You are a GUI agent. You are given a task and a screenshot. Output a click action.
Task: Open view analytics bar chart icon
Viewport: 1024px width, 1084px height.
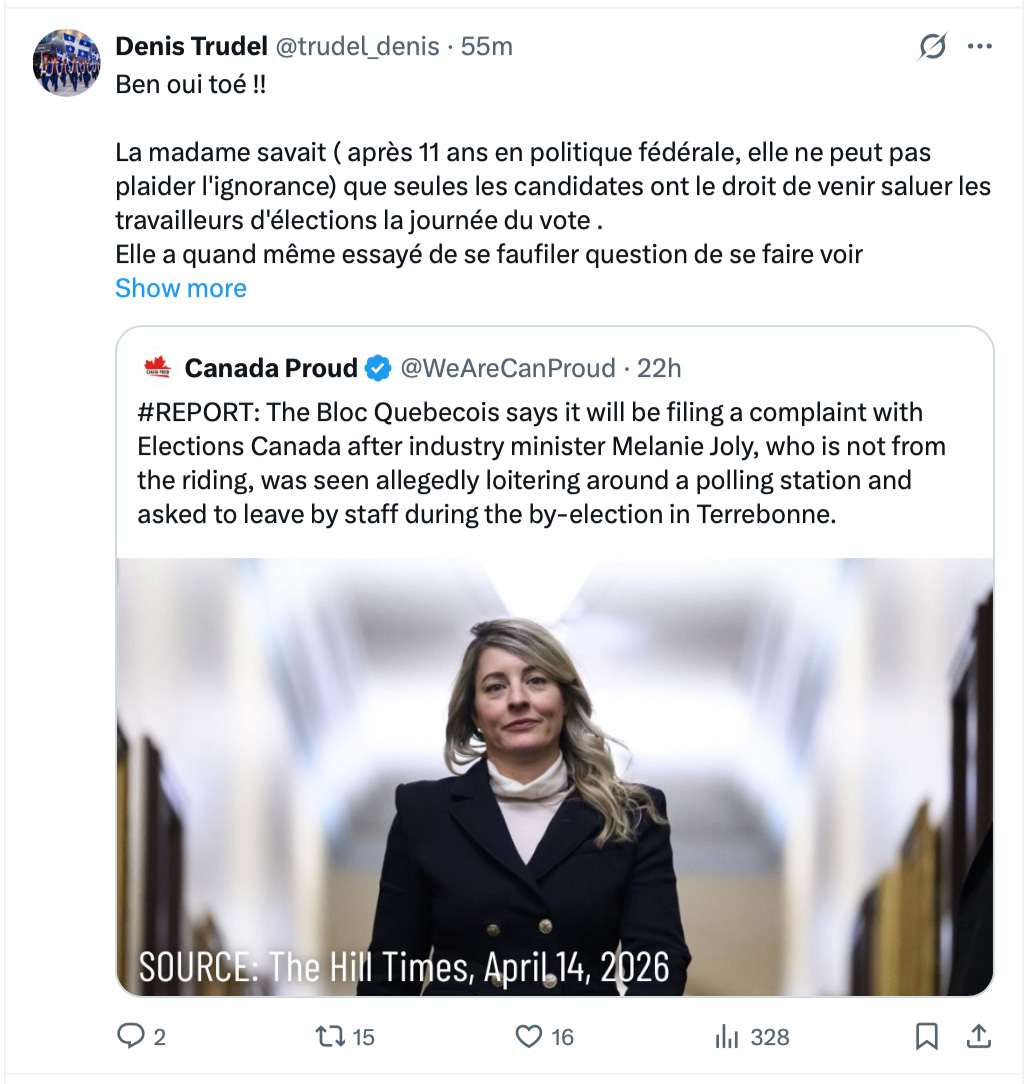727,1037
